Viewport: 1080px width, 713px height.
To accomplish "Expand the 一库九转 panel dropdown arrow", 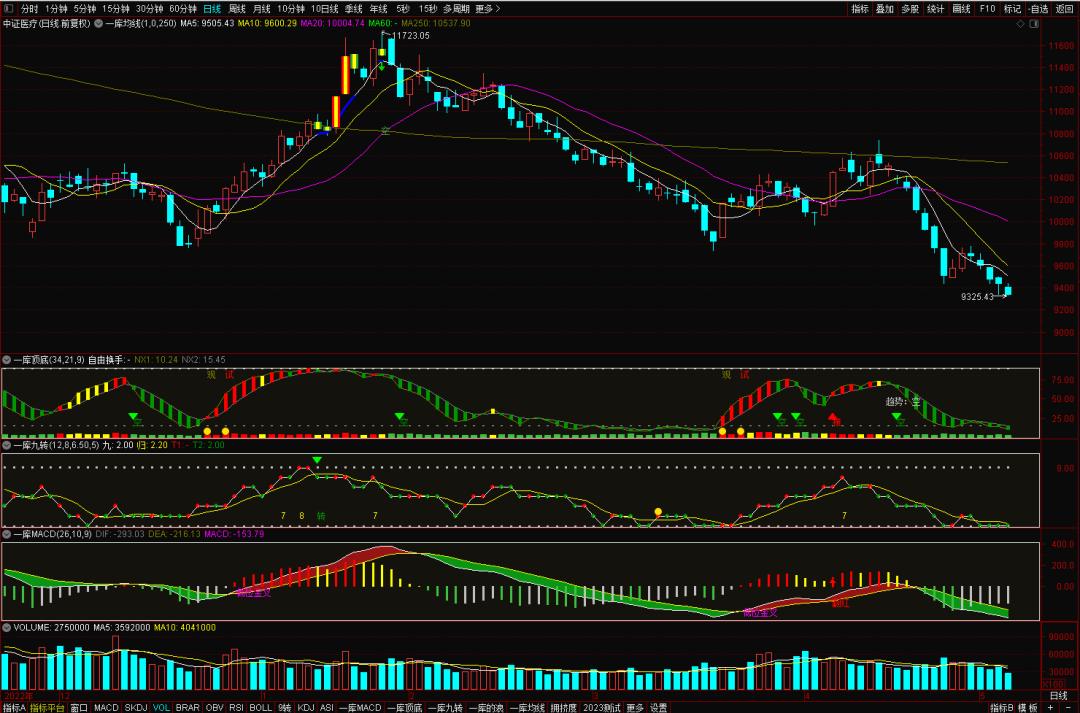I will tap(7, 445).
